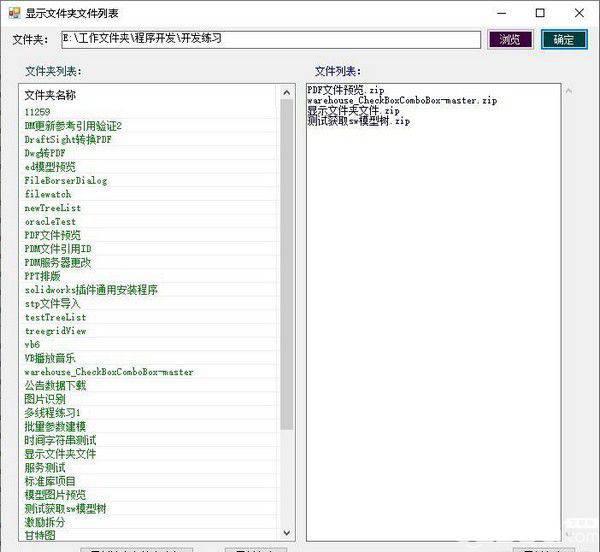Select folder 图片识别
600x552 pixels.
point(45,399)
